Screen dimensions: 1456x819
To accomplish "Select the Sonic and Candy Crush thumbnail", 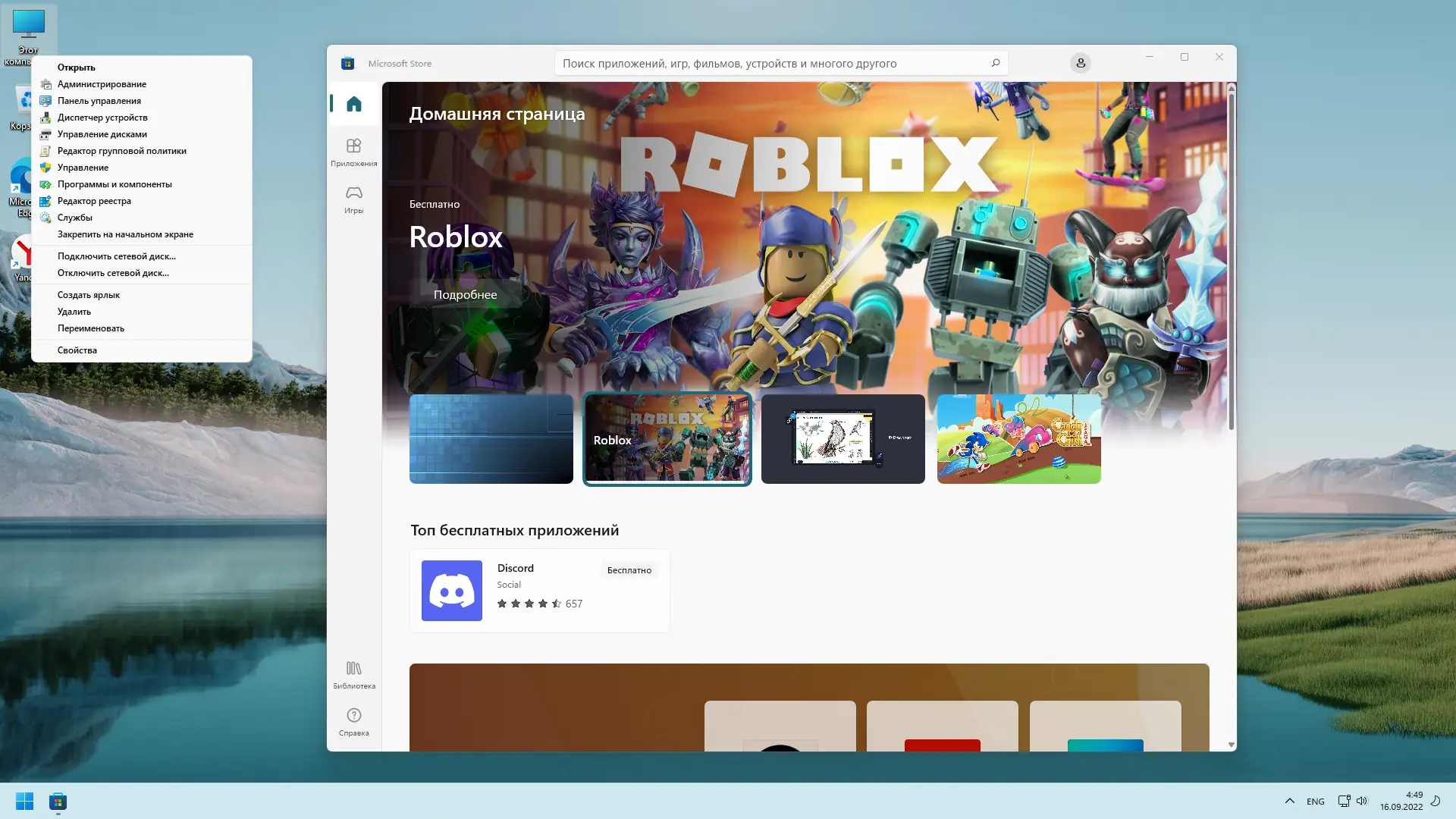I will 1018,438.
